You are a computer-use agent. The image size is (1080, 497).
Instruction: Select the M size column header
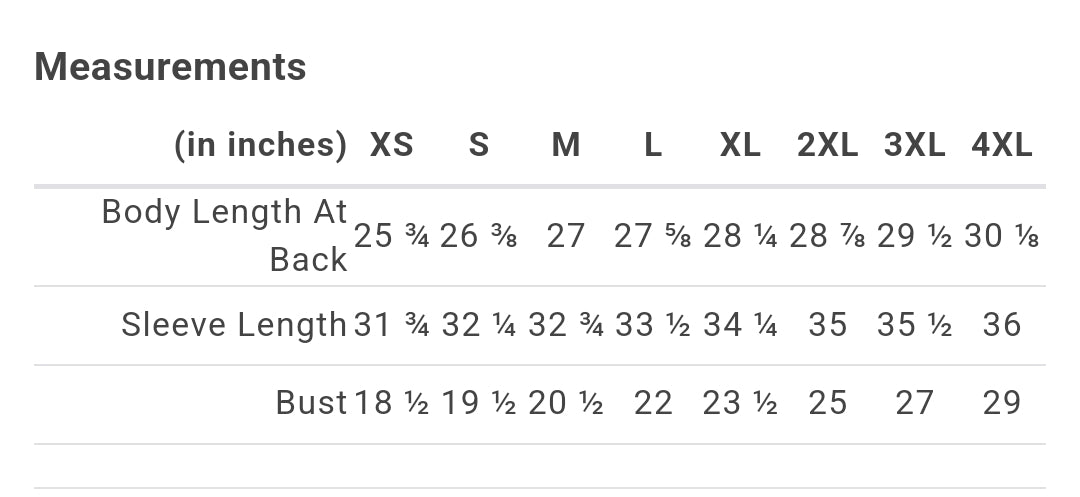coord(566,145)
